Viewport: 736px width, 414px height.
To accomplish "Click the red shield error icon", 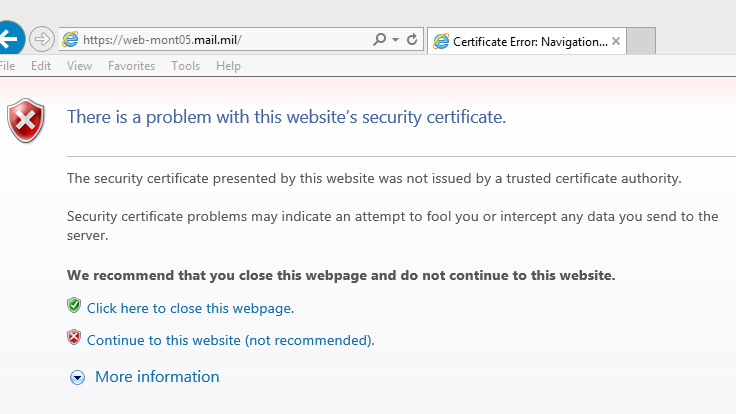I will click(x=25, y=120).
